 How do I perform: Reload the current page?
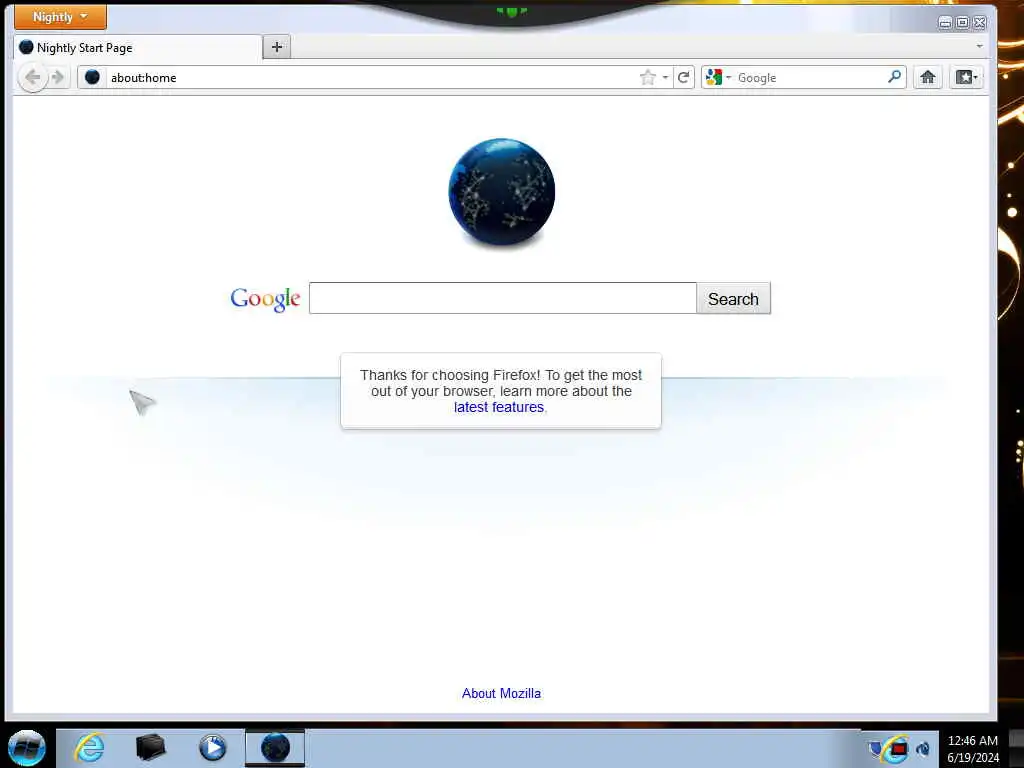[684, 78]
